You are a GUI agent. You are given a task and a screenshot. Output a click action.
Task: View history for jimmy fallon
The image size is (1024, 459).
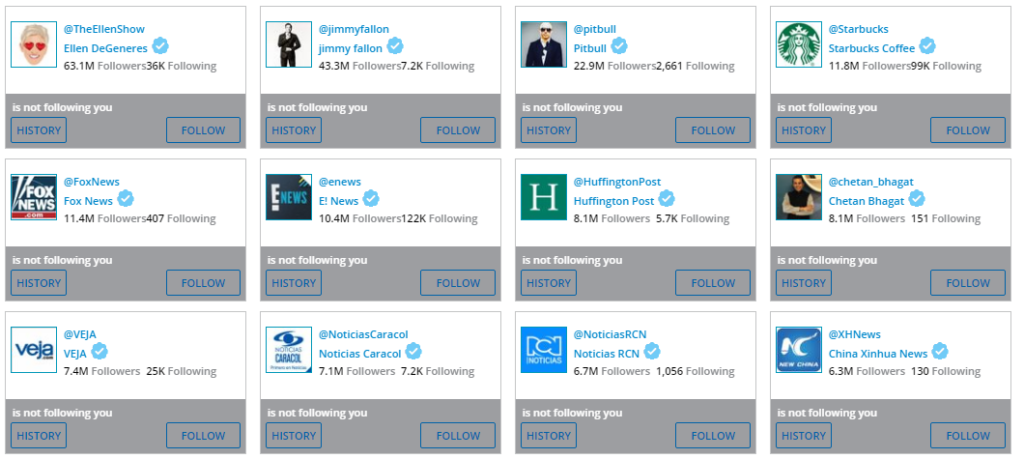click(293, 130)
